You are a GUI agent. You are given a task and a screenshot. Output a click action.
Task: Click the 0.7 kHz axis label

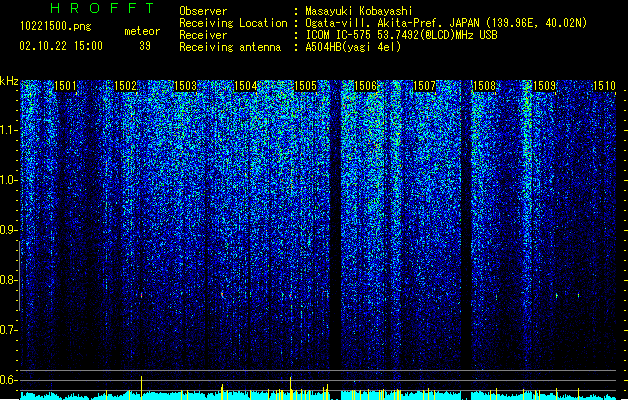[8, 330]
